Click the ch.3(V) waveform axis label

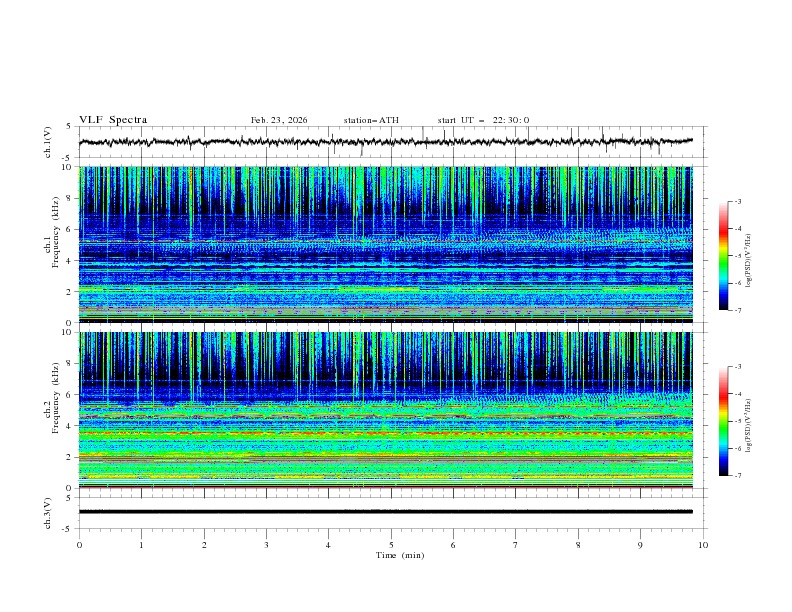(x=48, y=512)
